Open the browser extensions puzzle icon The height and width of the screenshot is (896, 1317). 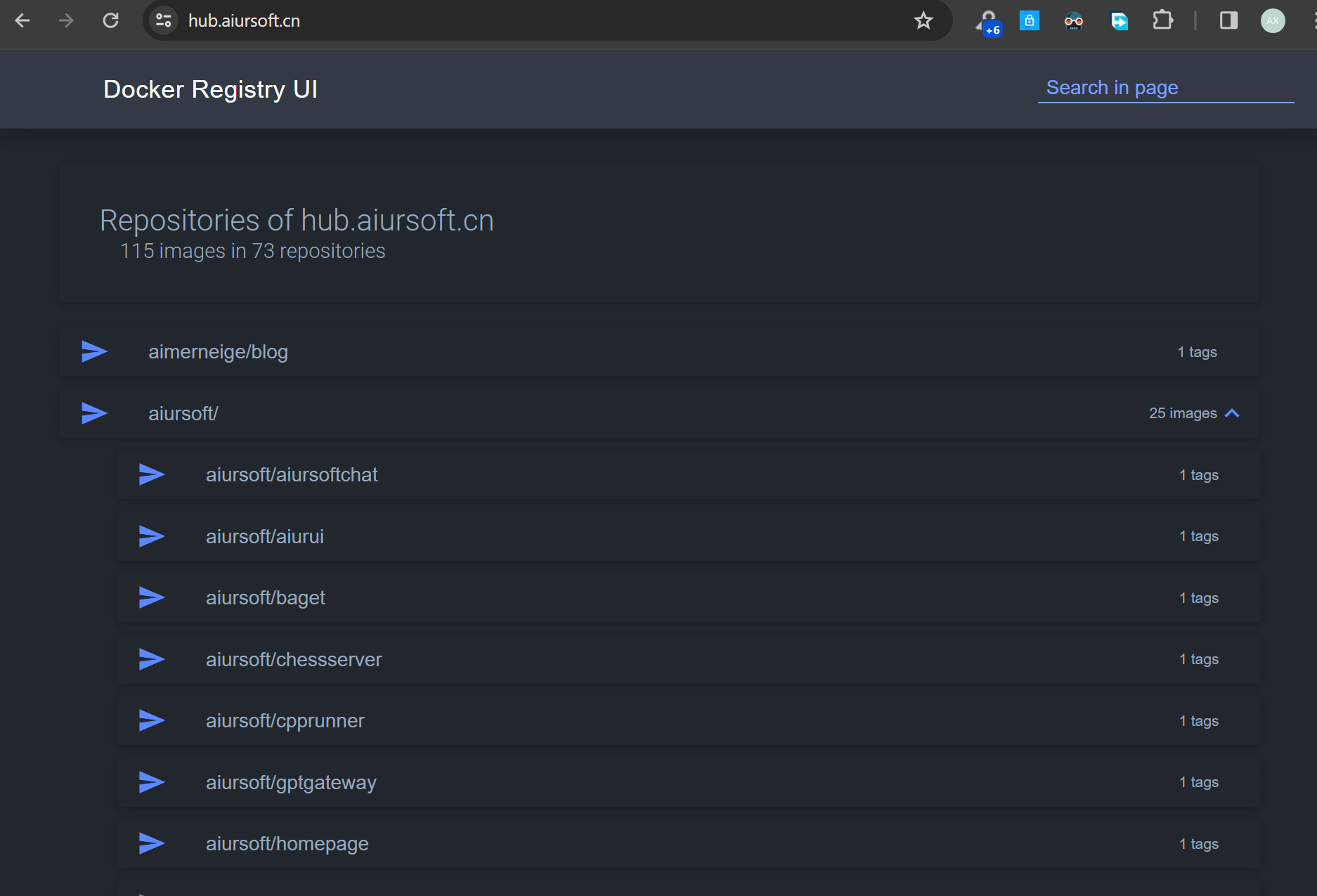click(1162, 20)
